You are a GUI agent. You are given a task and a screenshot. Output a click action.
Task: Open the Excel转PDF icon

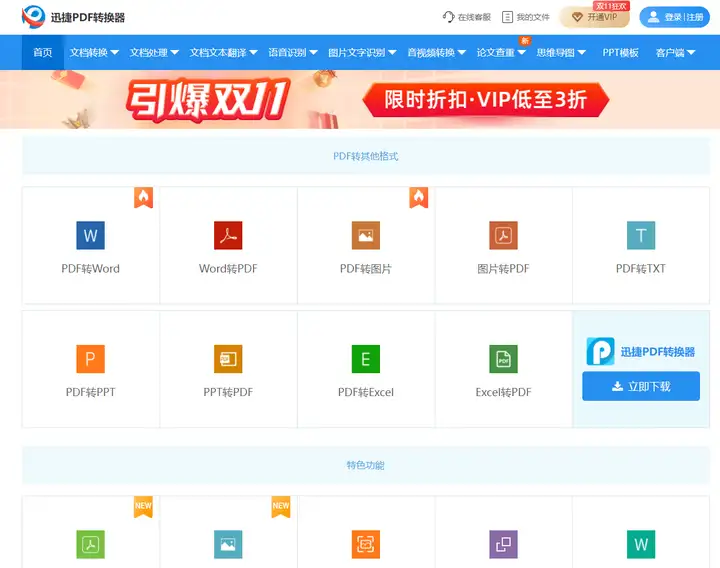click(x=503, y=359)
